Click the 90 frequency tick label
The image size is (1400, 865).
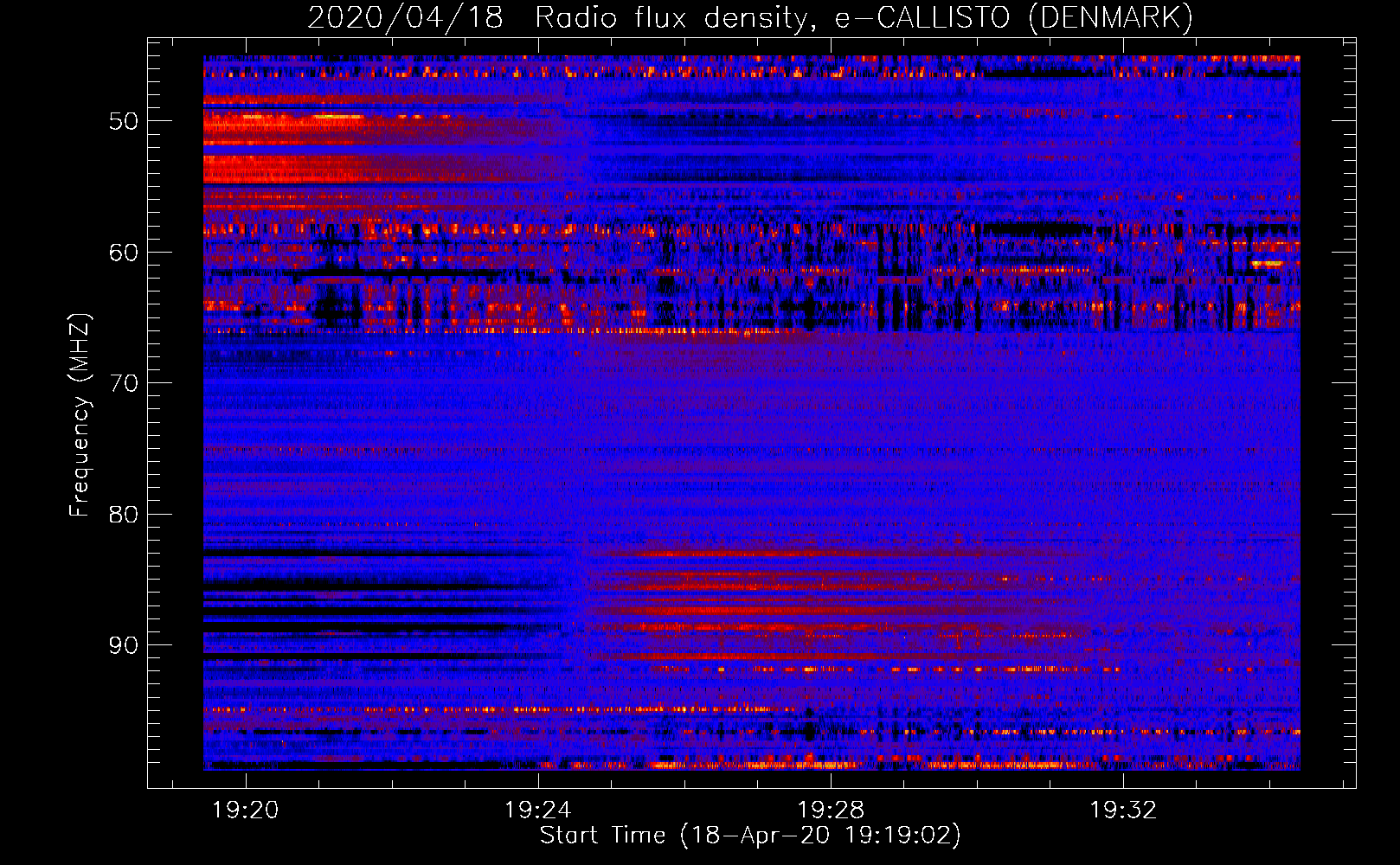click(x=124, y=645)
